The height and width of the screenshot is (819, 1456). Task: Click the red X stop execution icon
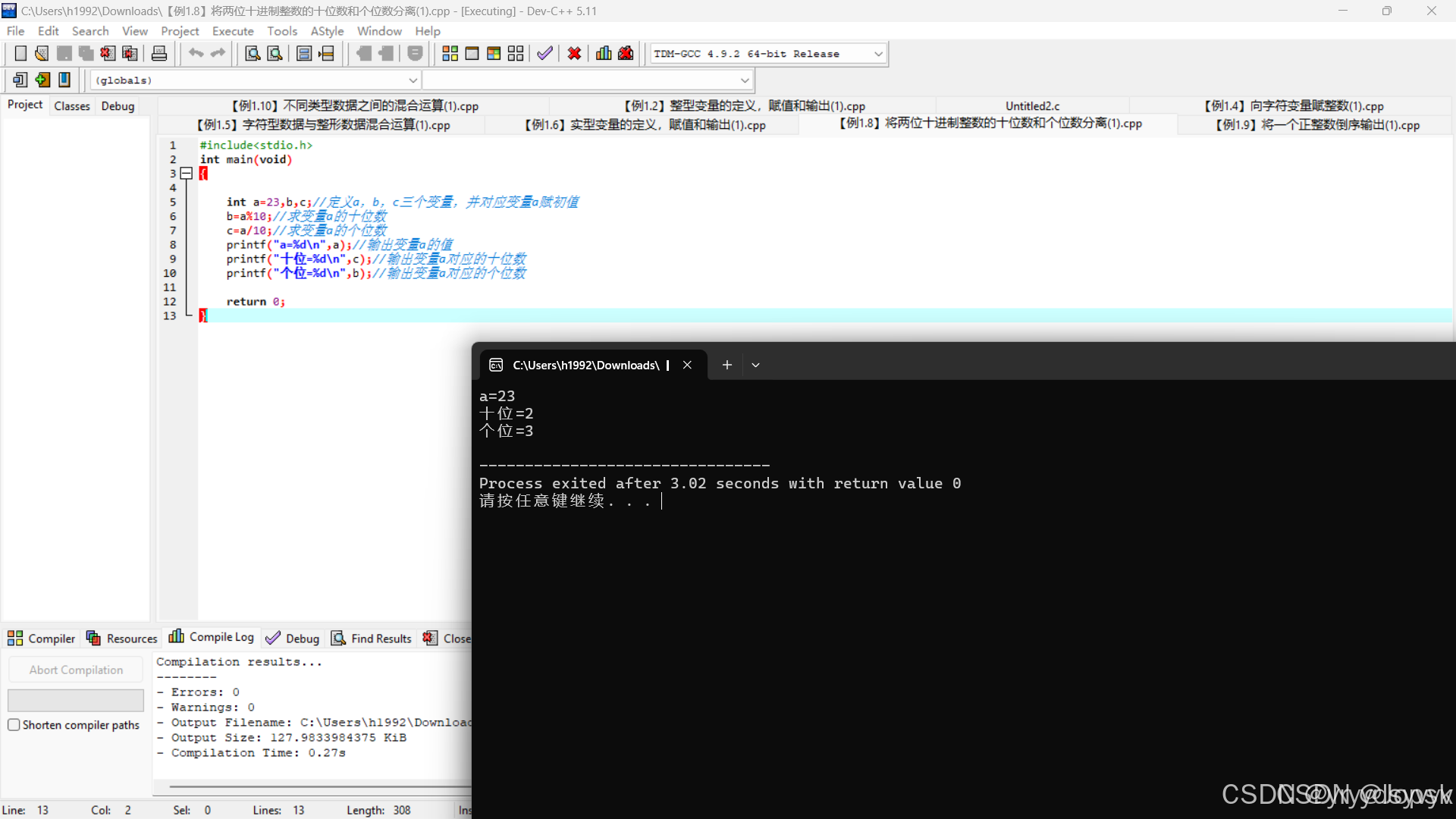click(x=574, y=53)
